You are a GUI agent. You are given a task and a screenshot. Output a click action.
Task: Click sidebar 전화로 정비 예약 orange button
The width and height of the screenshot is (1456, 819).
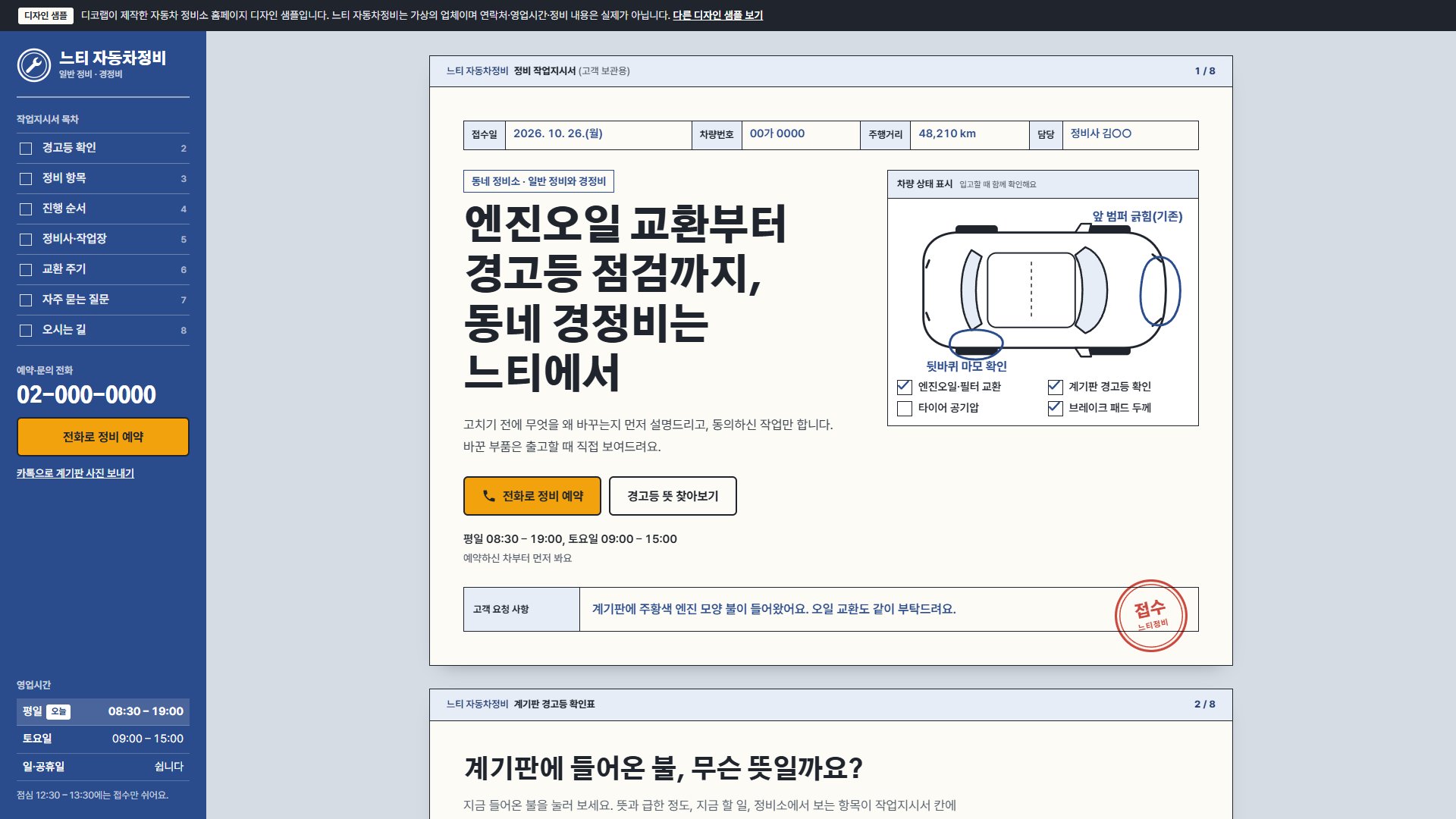103,437
